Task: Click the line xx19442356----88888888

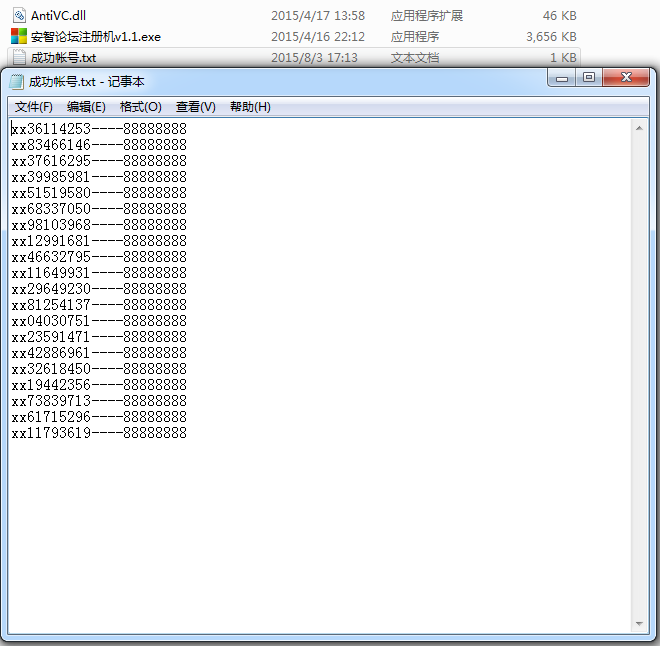Action: point(99,385)
